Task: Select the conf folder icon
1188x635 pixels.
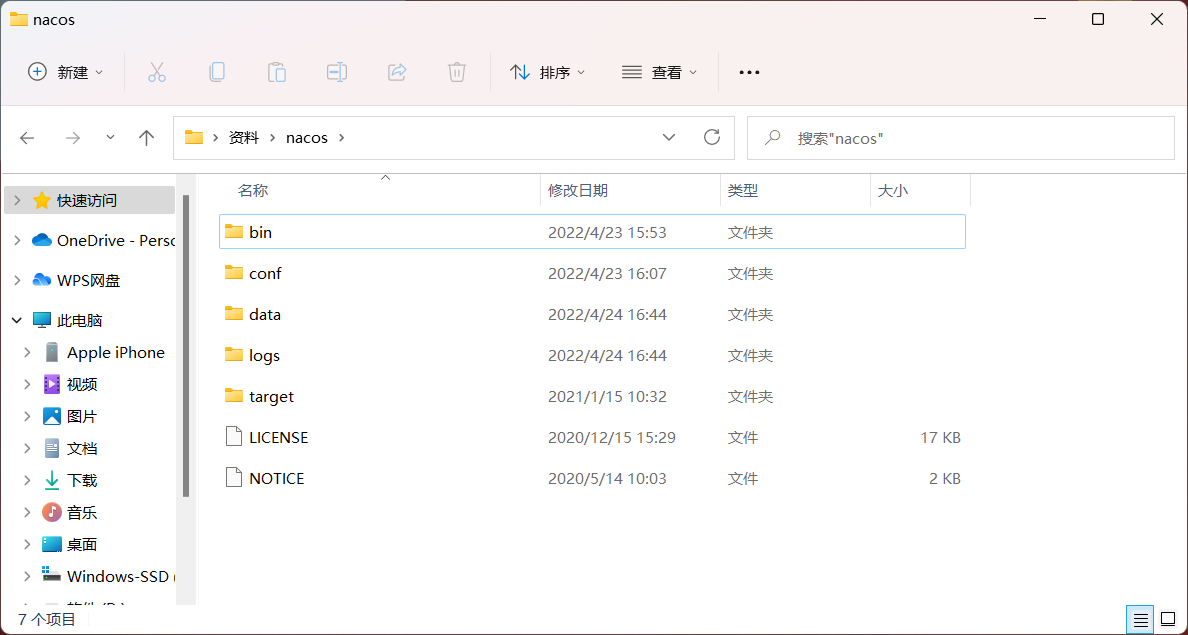Action: tap(233, 272)
